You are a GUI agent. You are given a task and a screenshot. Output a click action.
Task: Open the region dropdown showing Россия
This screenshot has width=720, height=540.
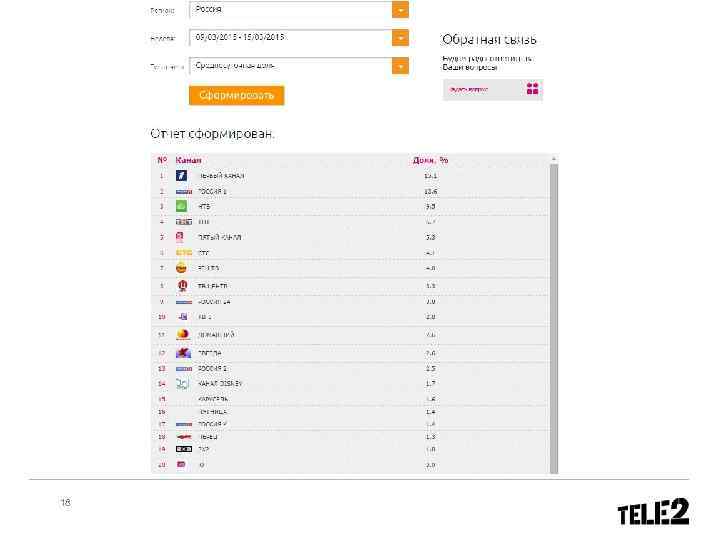pos(400,10)
